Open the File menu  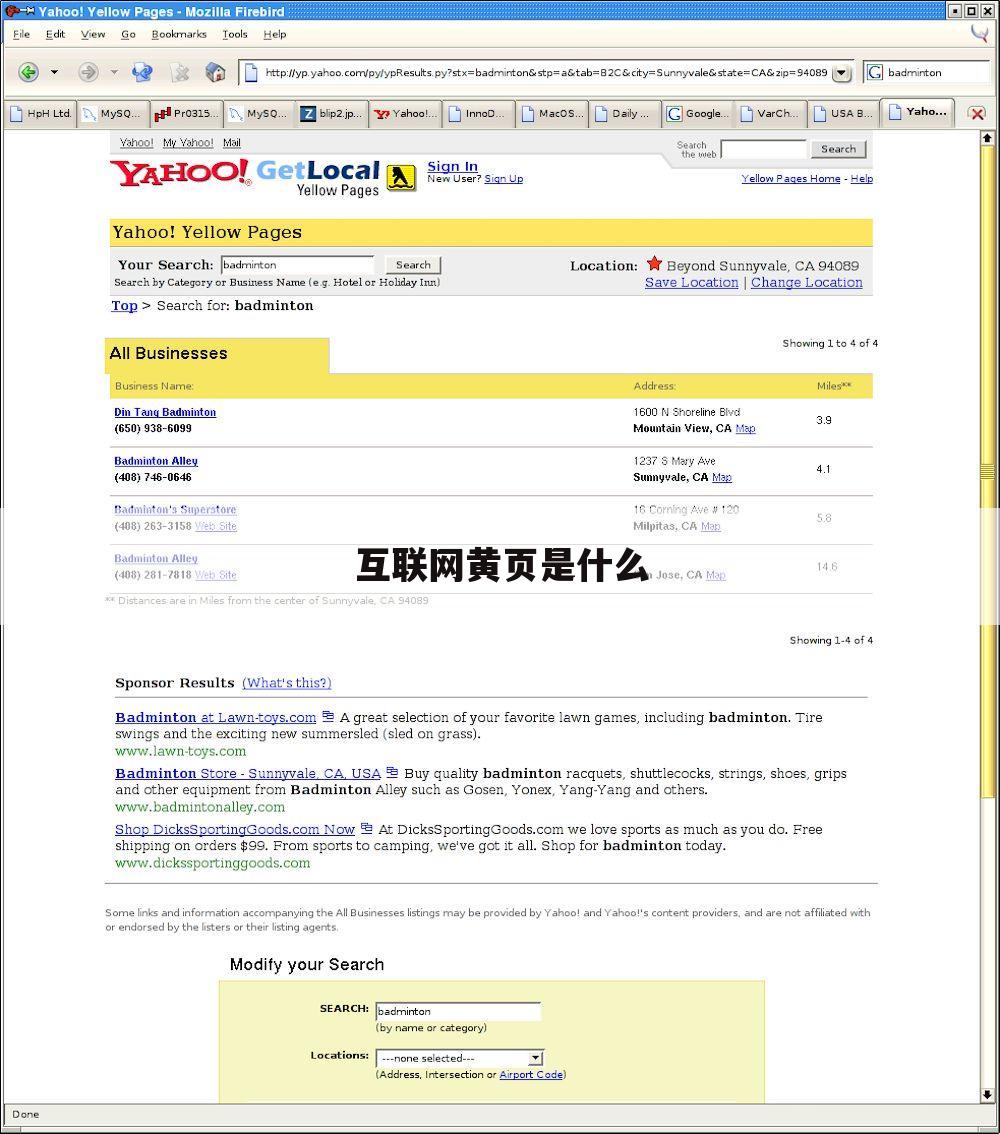point(21,34)
